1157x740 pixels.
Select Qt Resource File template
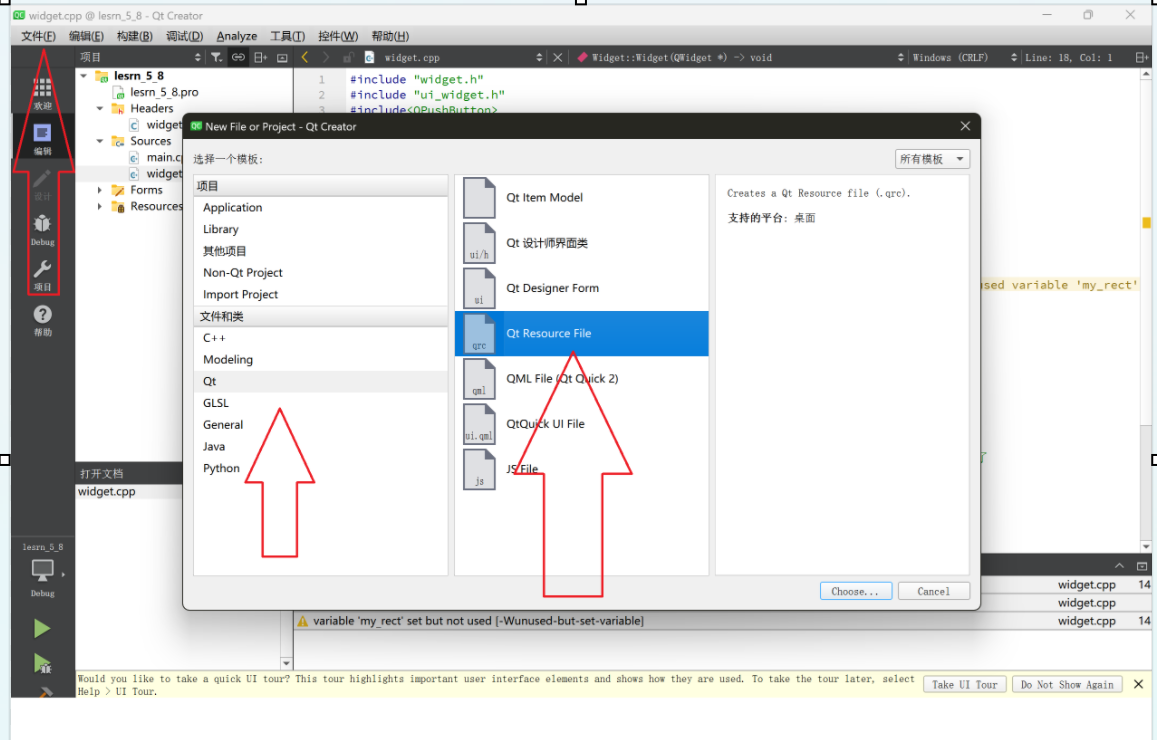pos(581,333)
